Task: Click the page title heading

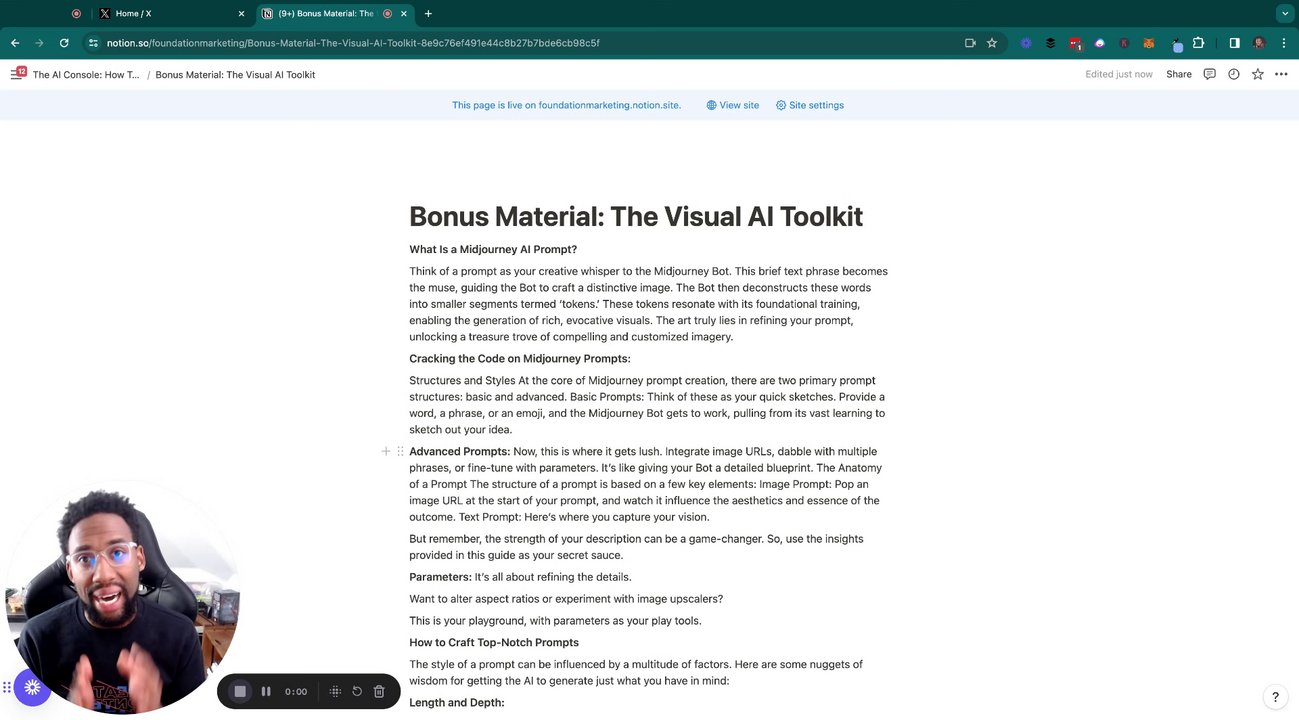Action: point(636,216)
